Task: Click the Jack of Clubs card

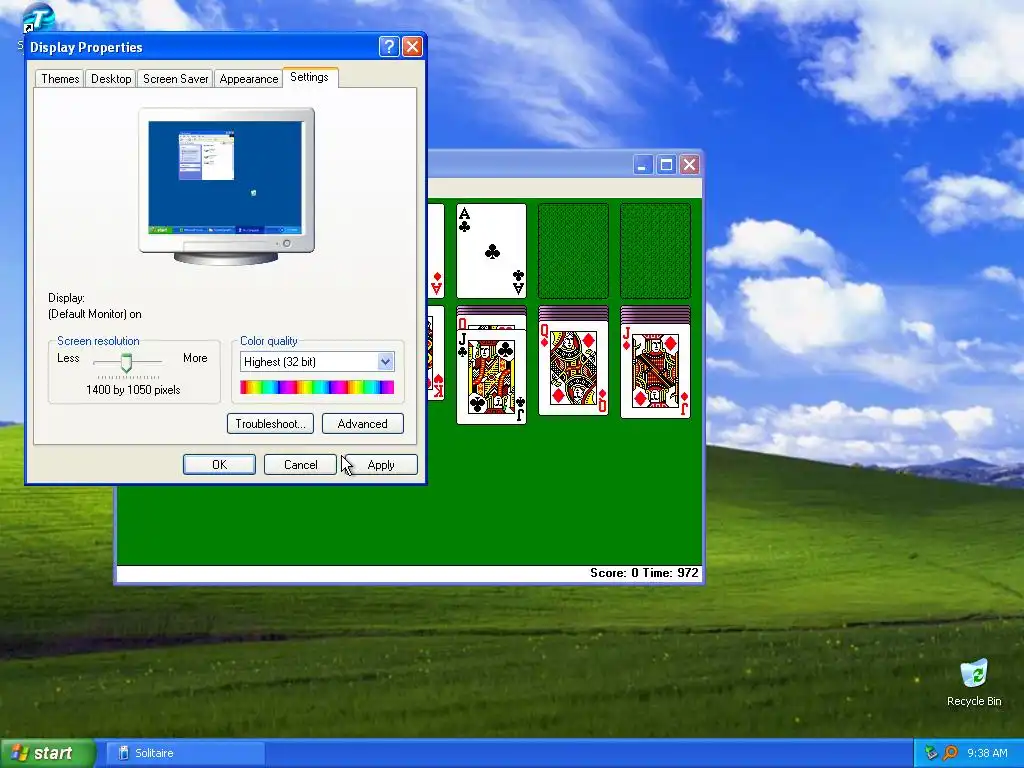Action: tap(491, 377)
